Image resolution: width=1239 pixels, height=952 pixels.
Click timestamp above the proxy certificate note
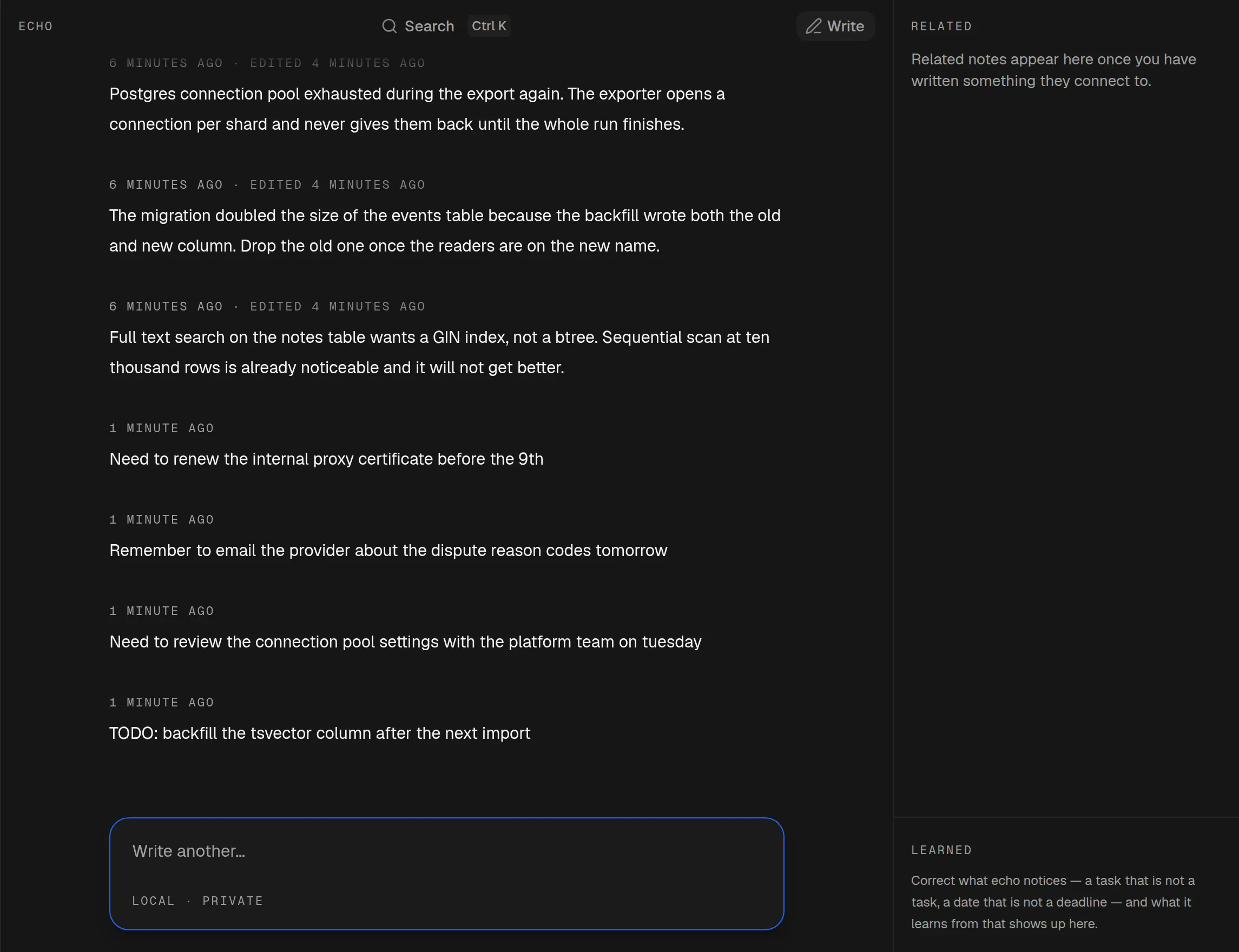pos(162,428)
